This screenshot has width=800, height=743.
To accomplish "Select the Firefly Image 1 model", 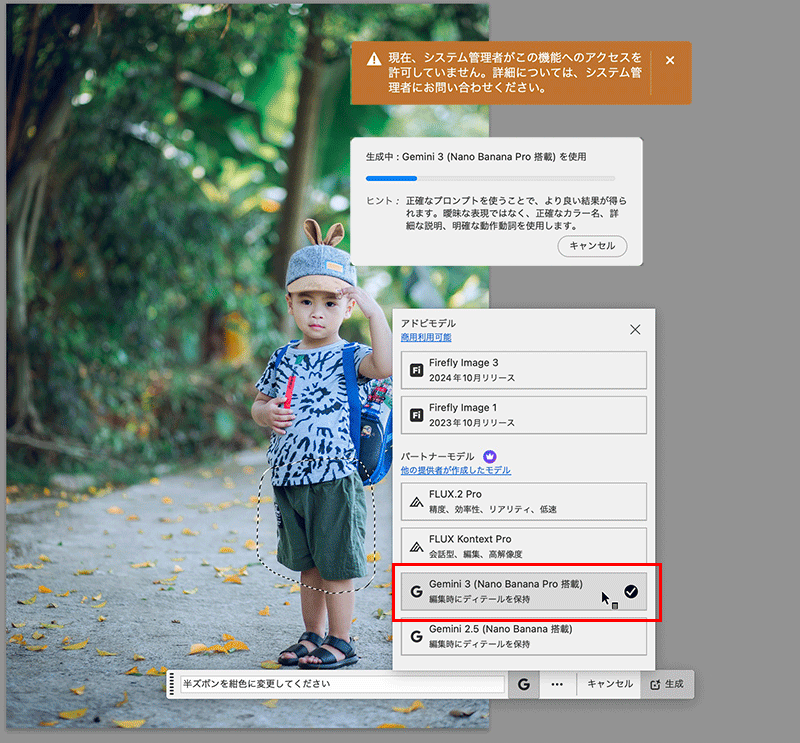I will click(x=523, y=414).
